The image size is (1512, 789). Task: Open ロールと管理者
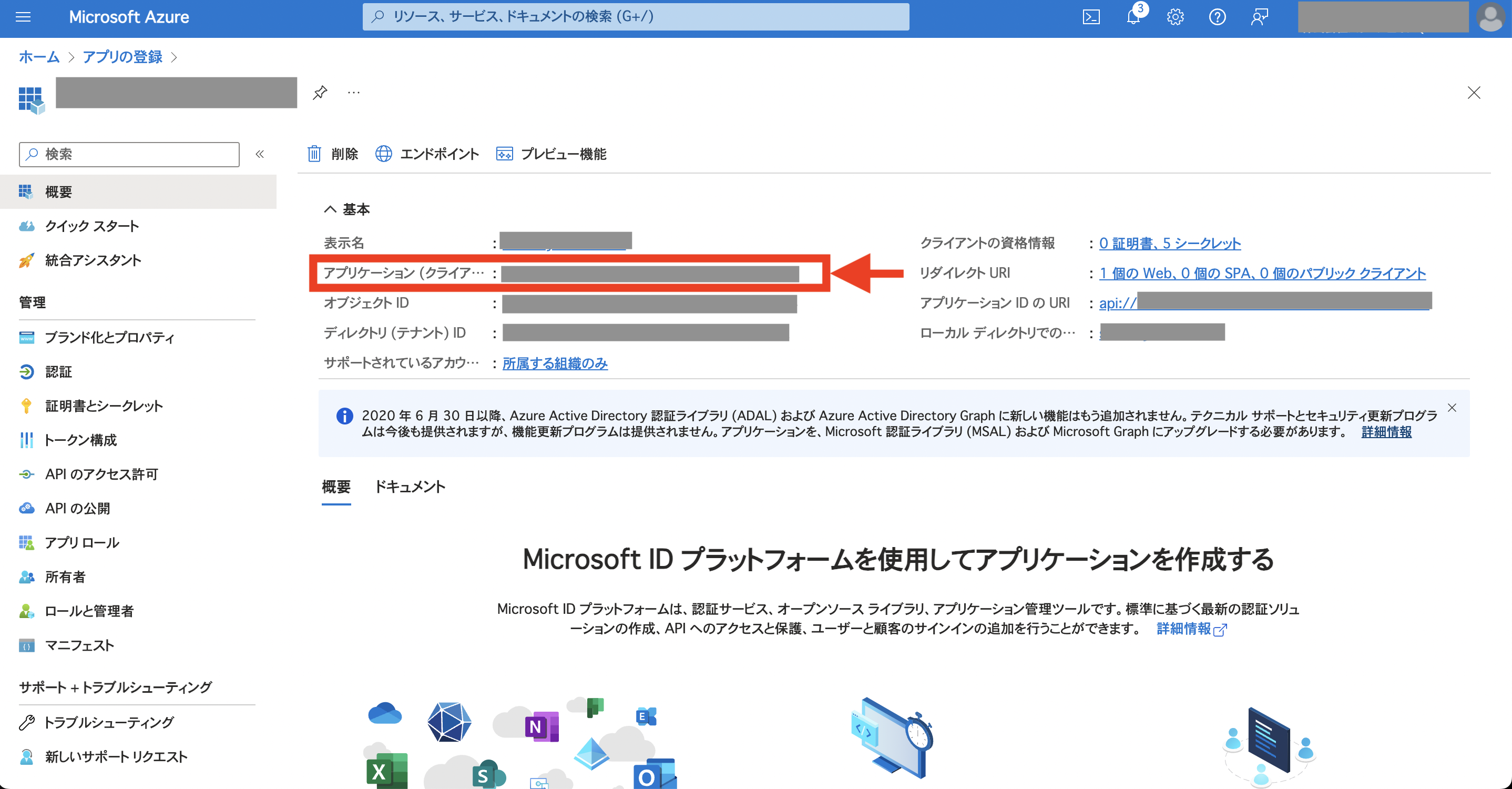[x=89, y=611]
